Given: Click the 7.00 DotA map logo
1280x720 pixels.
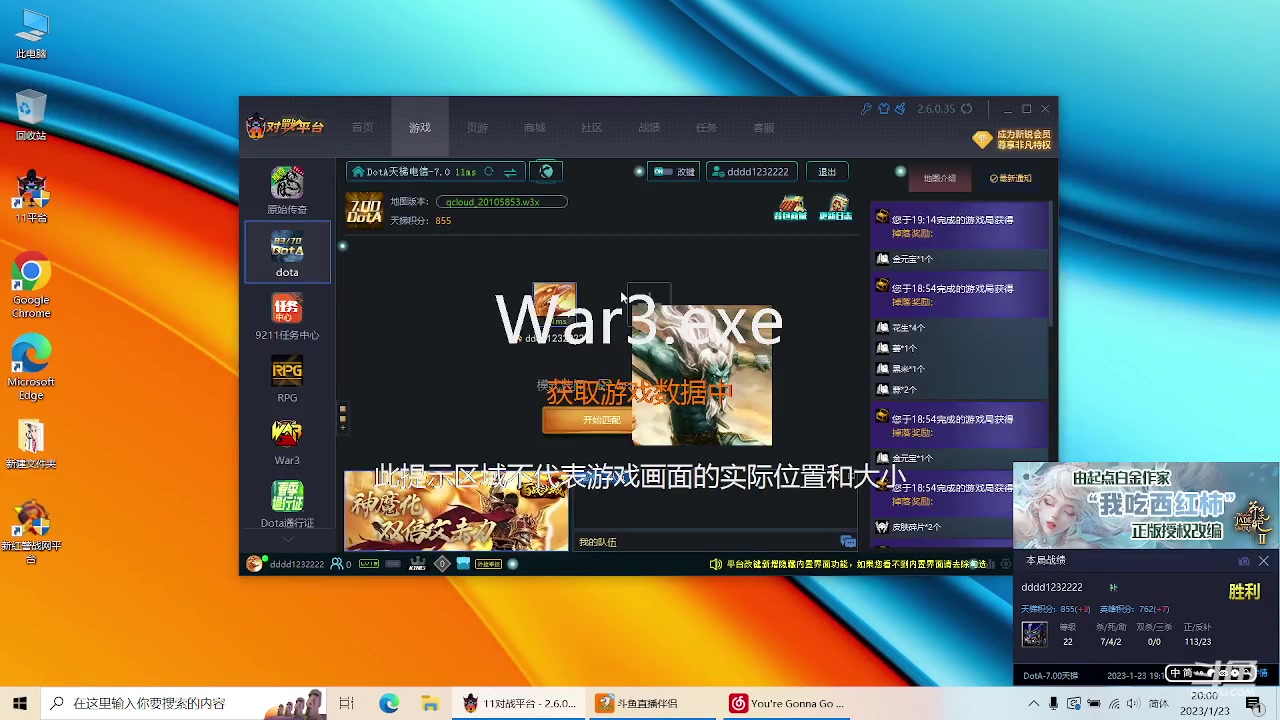Looking at the screenshot, I should coord(364,211).
